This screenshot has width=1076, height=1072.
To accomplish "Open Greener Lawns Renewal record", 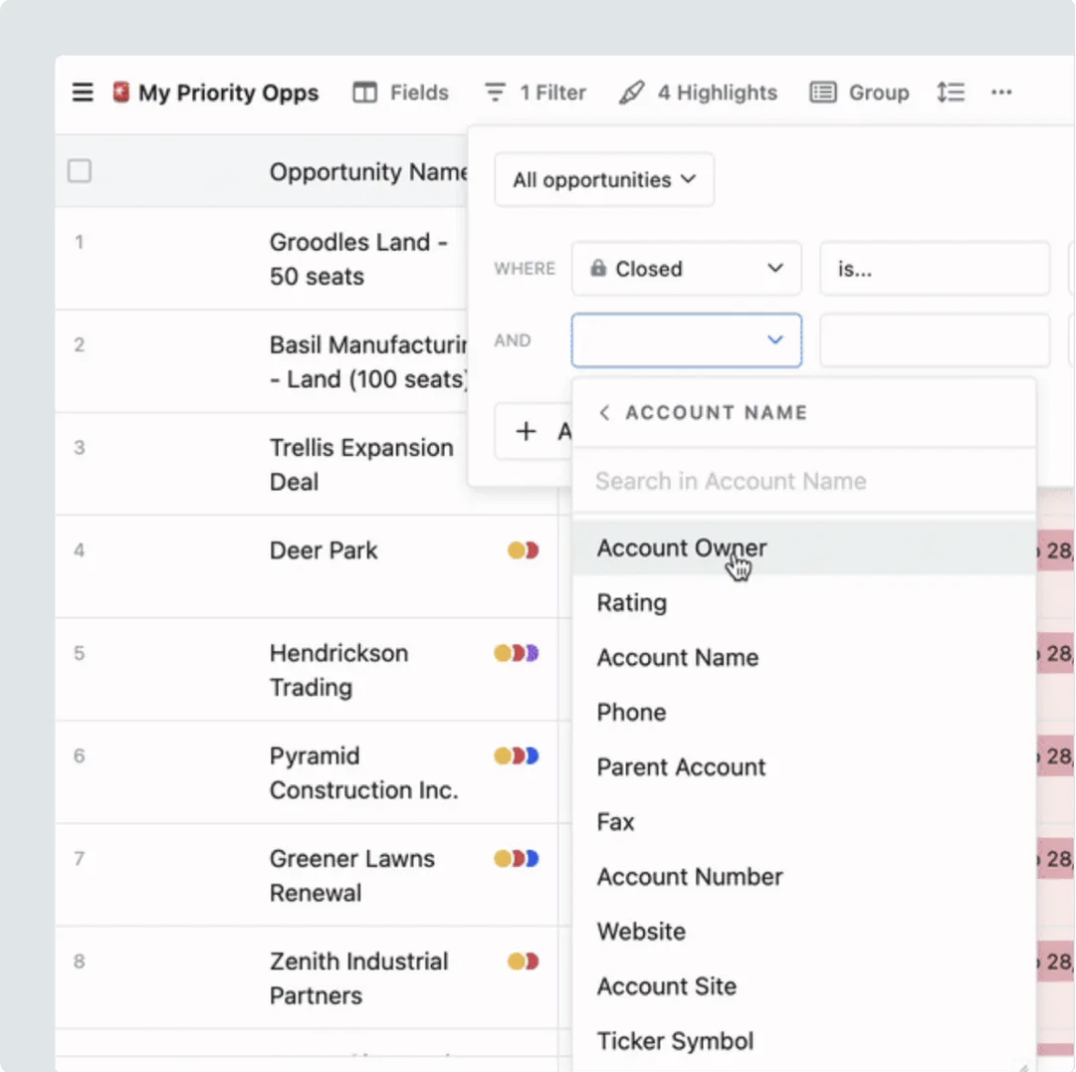I will point(352,876).
